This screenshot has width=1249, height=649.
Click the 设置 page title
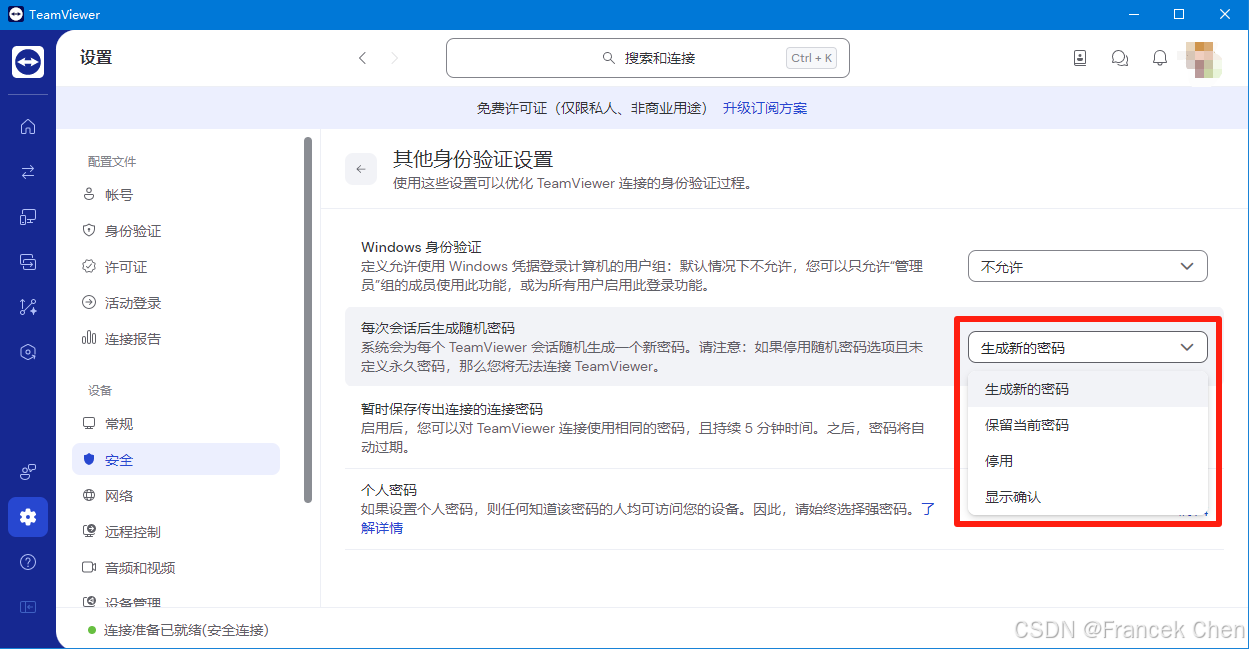(96, 58)
